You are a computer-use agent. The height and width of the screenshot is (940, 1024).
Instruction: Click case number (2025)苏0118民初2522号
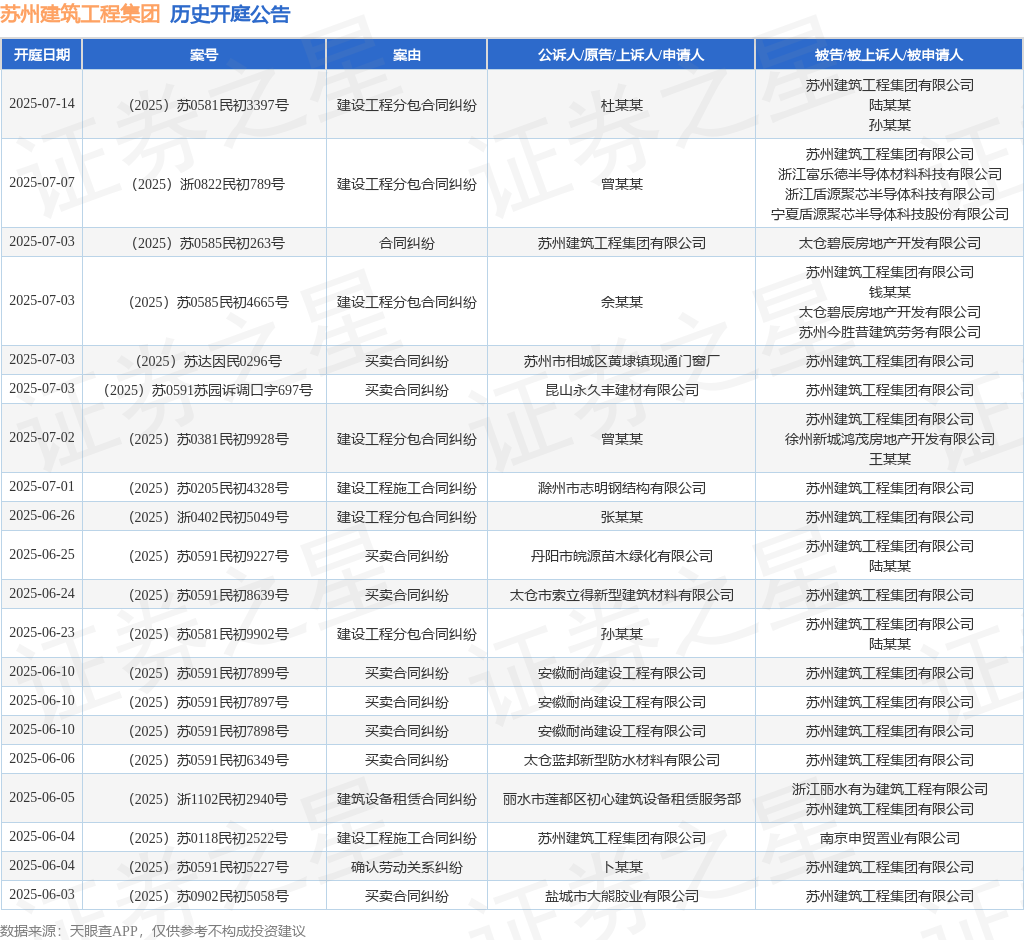tap(208, 838)
